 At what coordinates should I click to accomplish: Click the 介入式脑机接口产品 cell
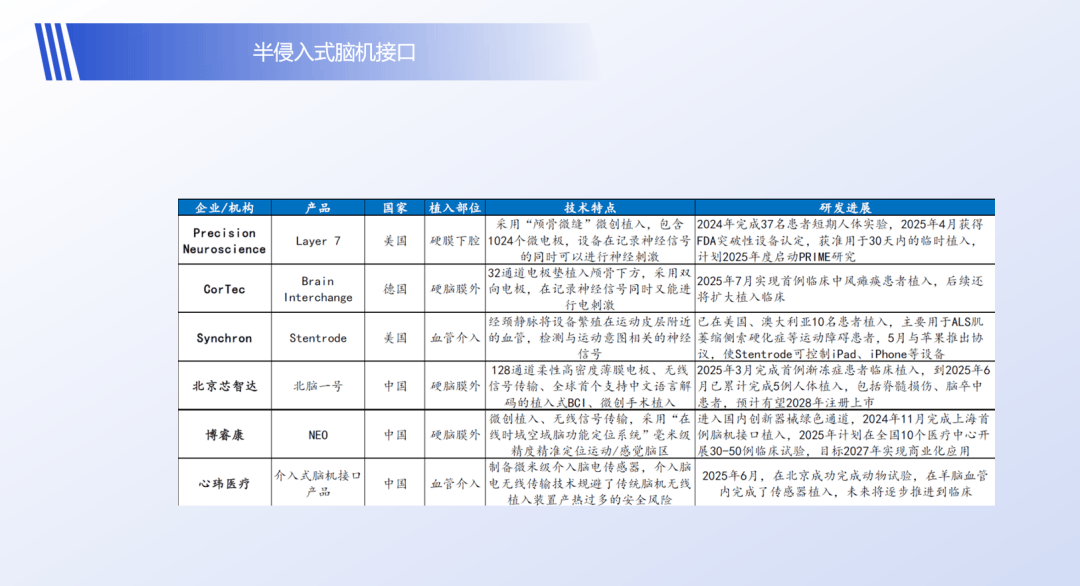point(318,483)
